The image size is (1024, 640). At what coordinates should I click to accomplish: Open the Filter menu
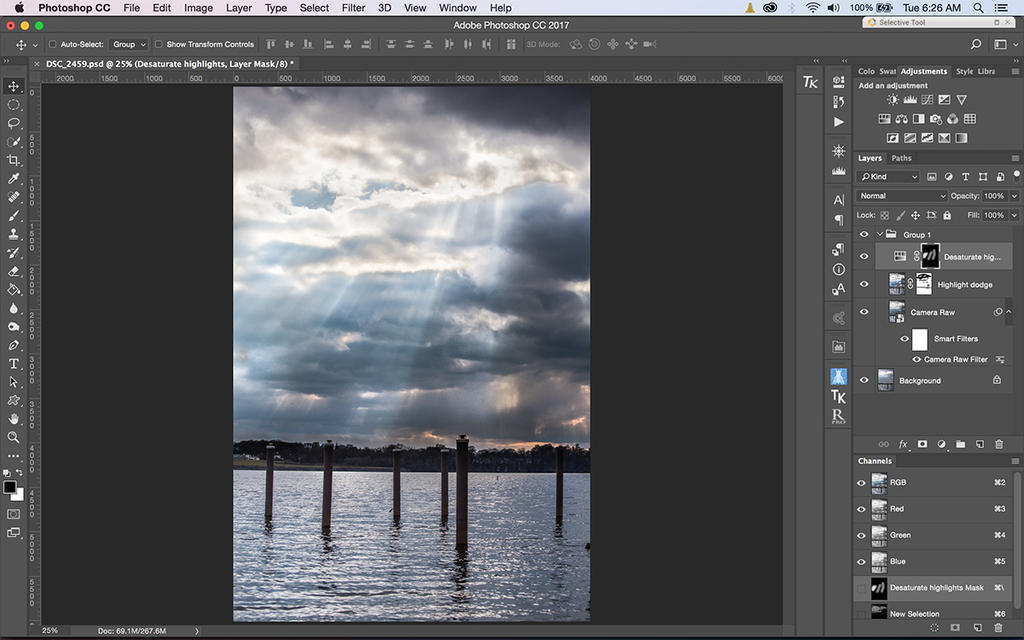[353, 8]
